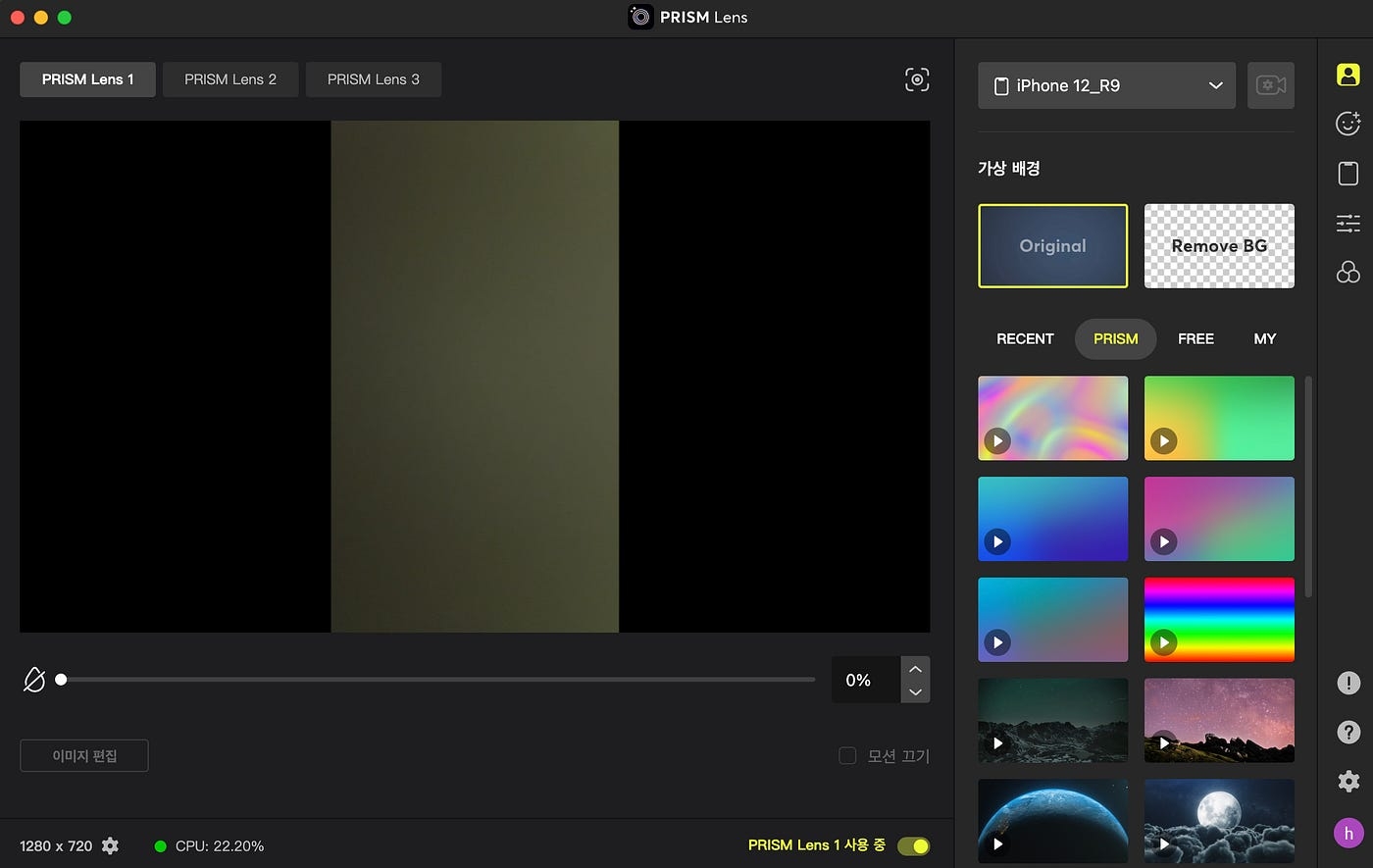The width and height of the screenshot is (1373, 868).
Task: Click the camera settings icon beside device dropdown
Action: [1270, 85]
